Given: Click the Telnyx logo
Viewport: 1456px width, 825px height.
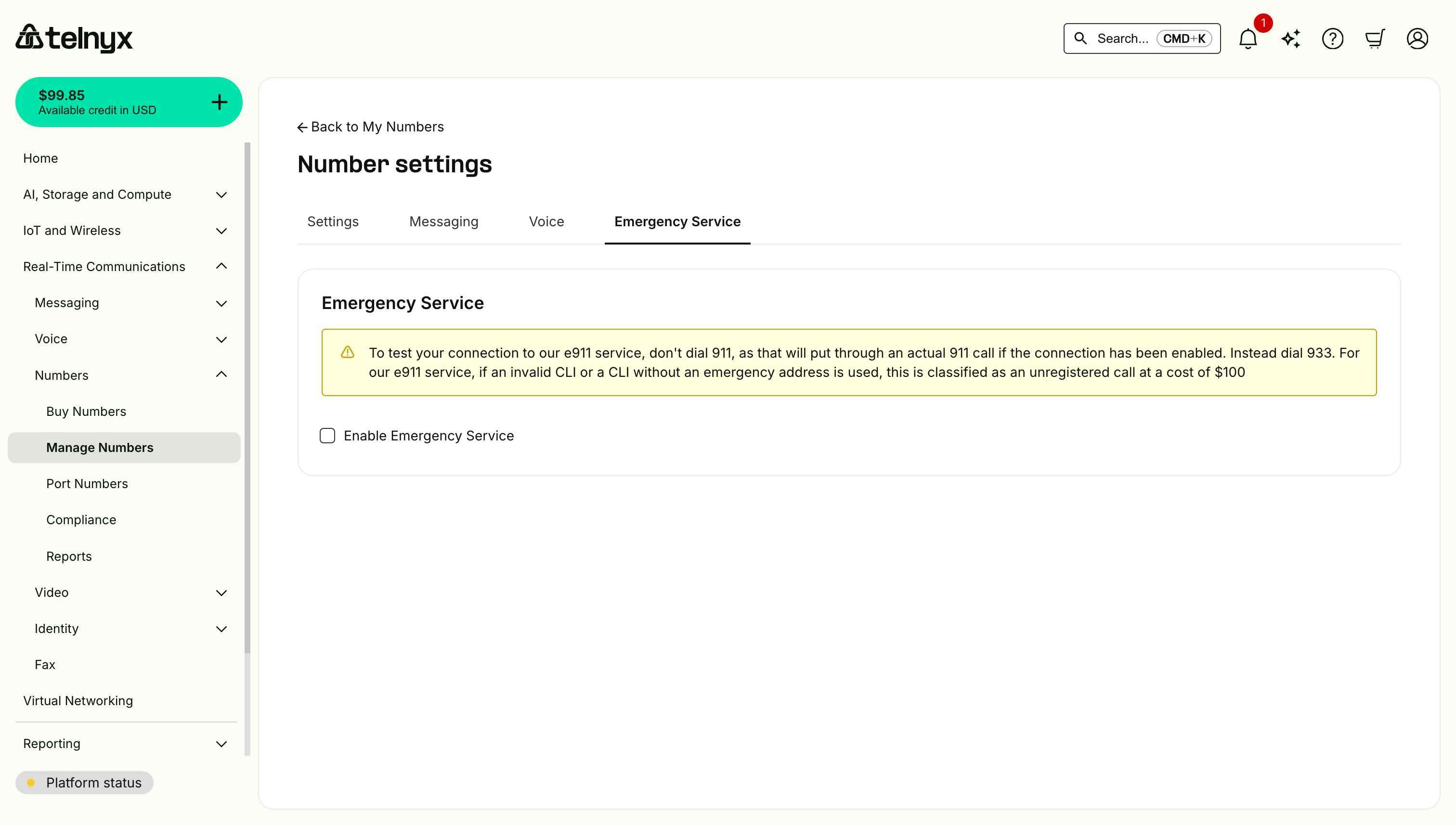Looking at the screenshot, I should 74,38.
